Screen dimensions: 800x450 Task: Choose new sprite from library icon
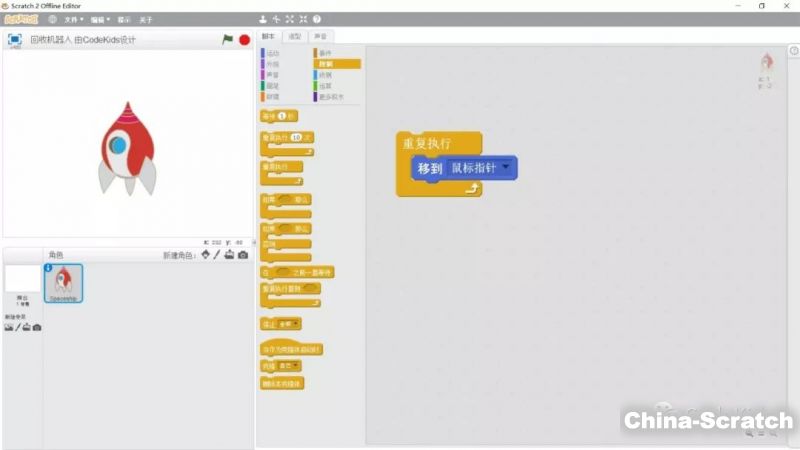point(206,255)
